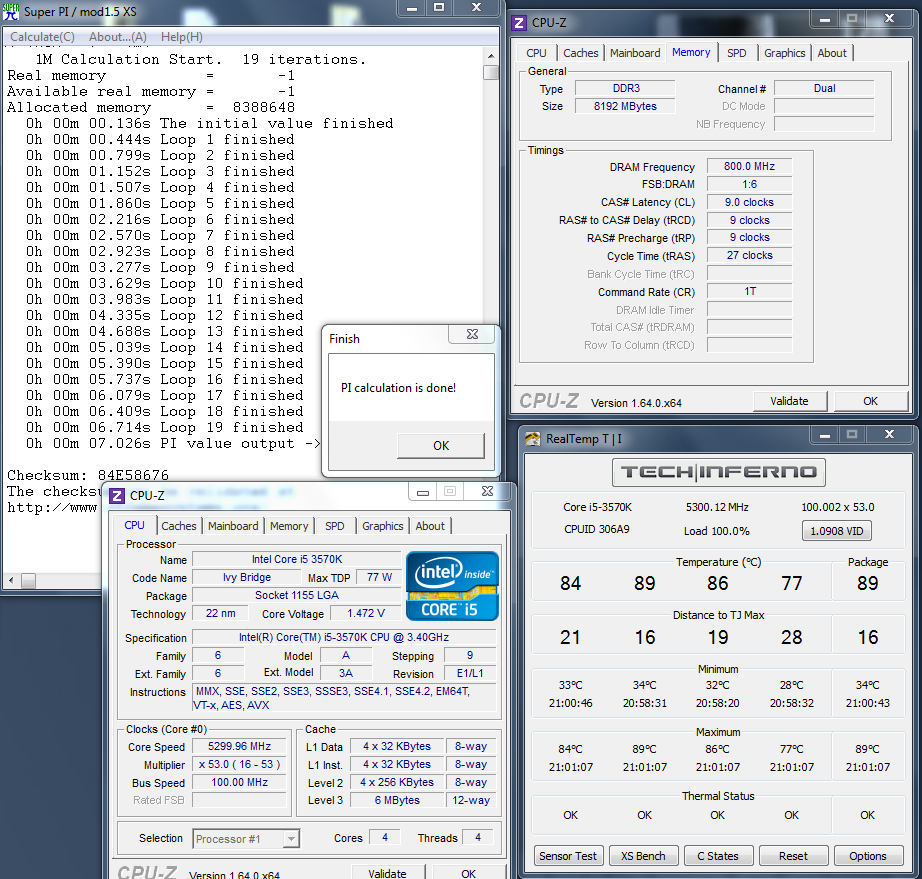Open RealTemp Options

click(x=867, y=856)
